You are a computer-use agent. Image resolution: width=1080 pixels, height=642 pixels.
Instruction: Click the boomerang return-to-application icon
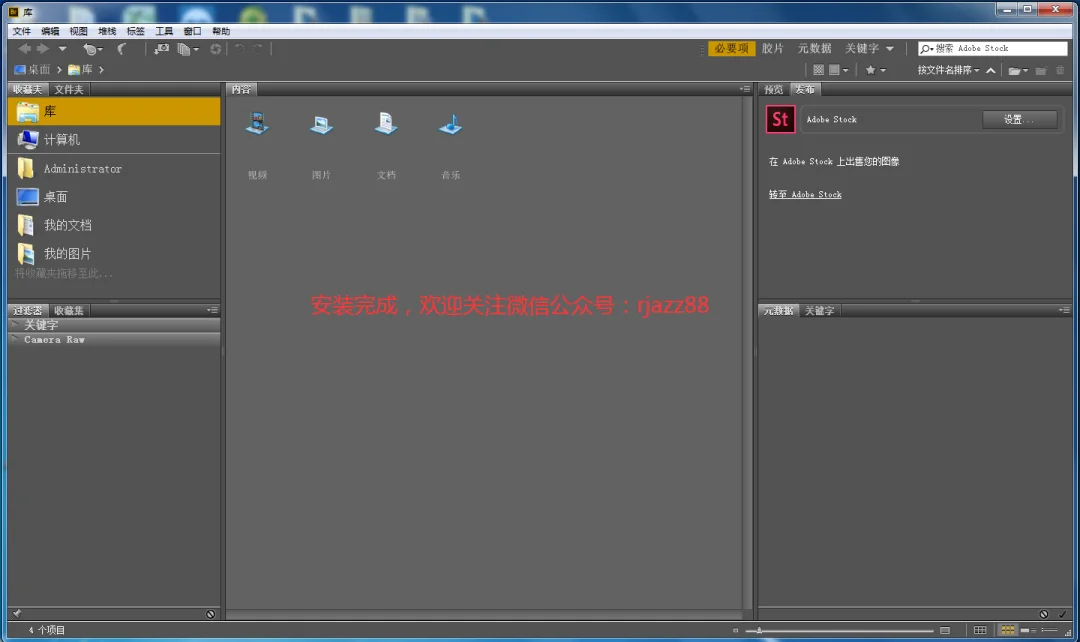tap(122, 49)
